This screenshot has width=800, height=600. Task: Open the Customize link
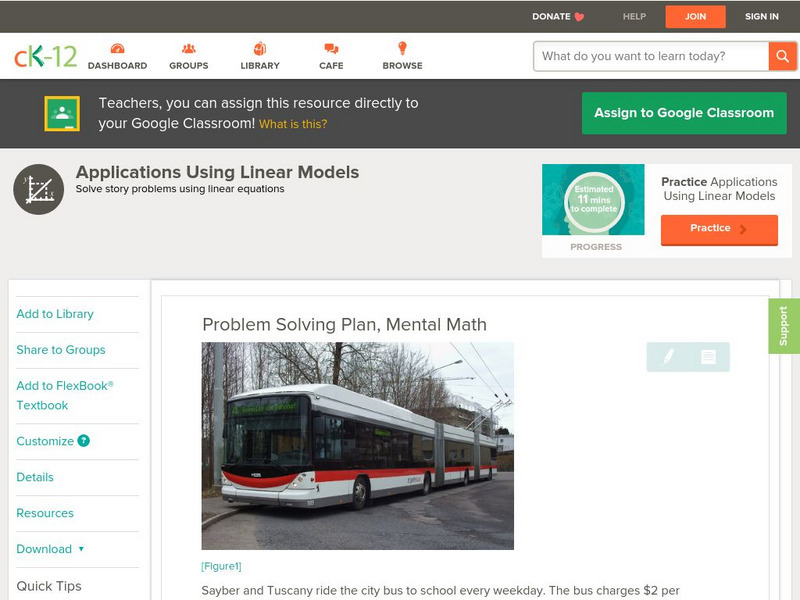click(x=45, y=441)
